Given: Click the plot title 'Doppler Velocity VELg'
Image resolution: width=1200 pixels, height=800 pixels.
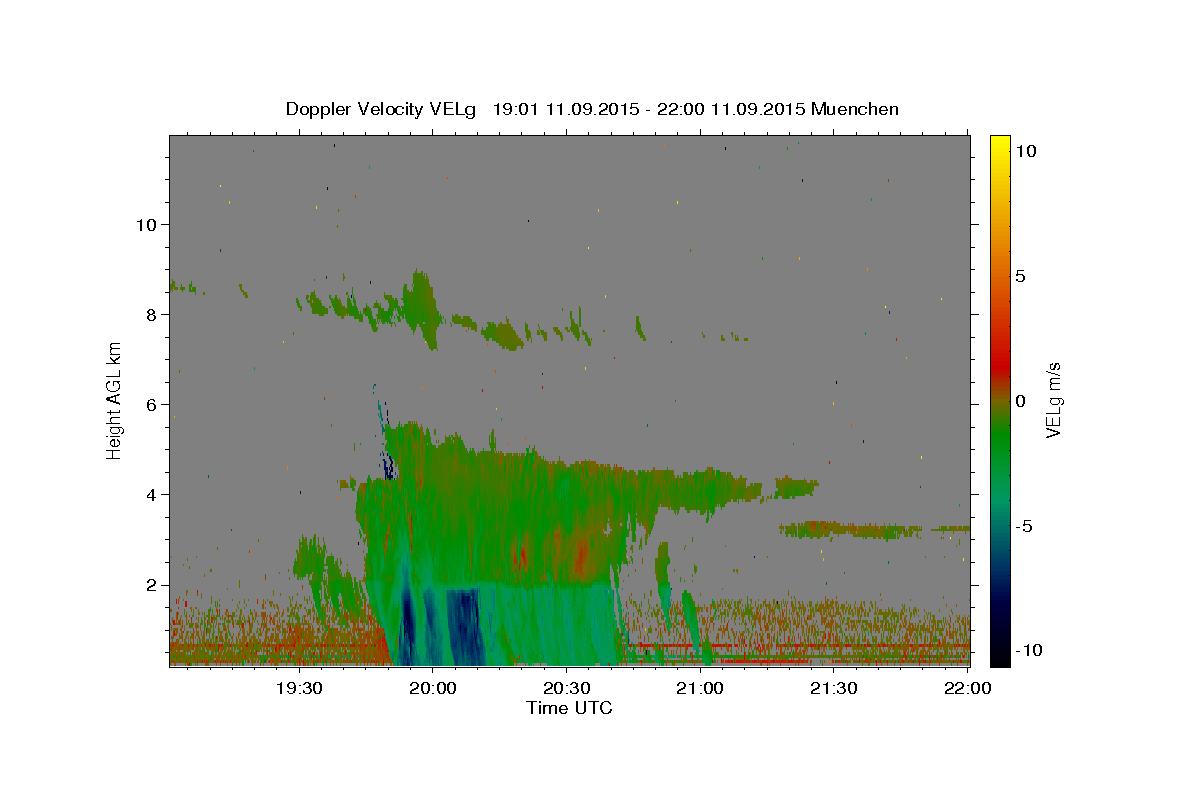Looking at the screenshot, I should (x=382, y=109).
